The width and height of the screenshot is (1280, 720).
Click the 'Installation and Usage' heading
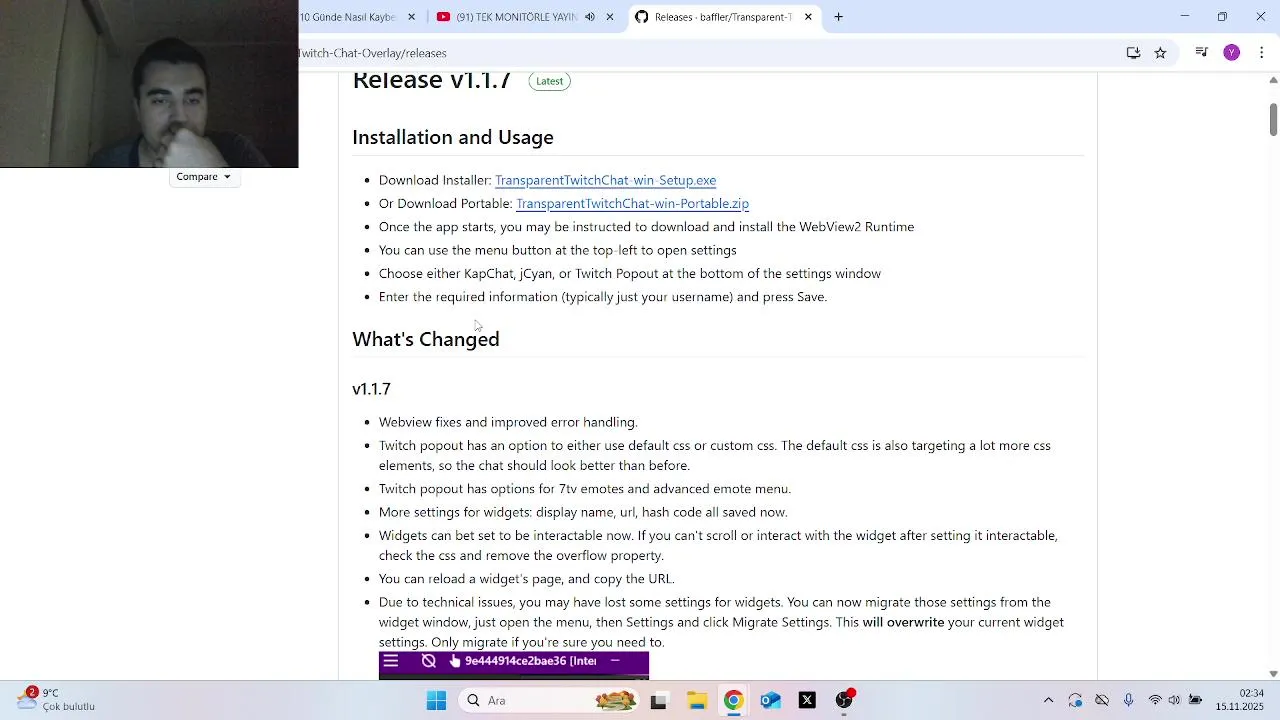[453, 138]
